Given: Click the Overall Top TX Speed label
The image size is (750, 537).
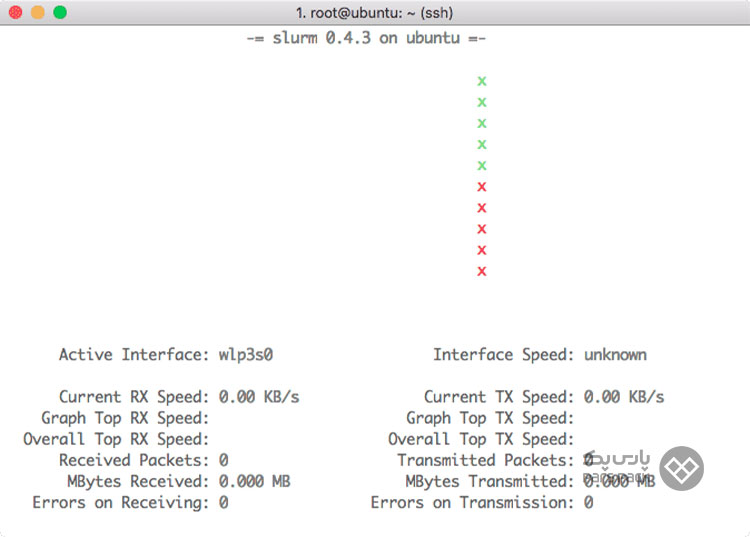Looking at the screenshot, I should [481, 439].
